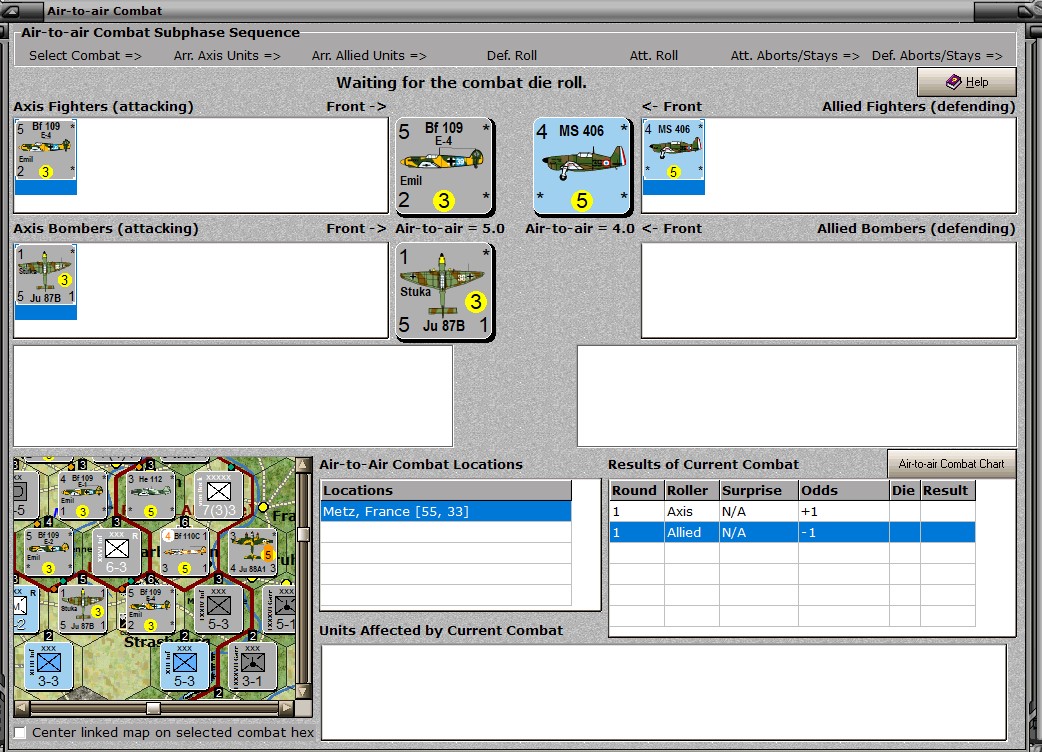
Task: Click the large front Bf 109 E-4 Emil counter
Action: (x=445, y=166)
